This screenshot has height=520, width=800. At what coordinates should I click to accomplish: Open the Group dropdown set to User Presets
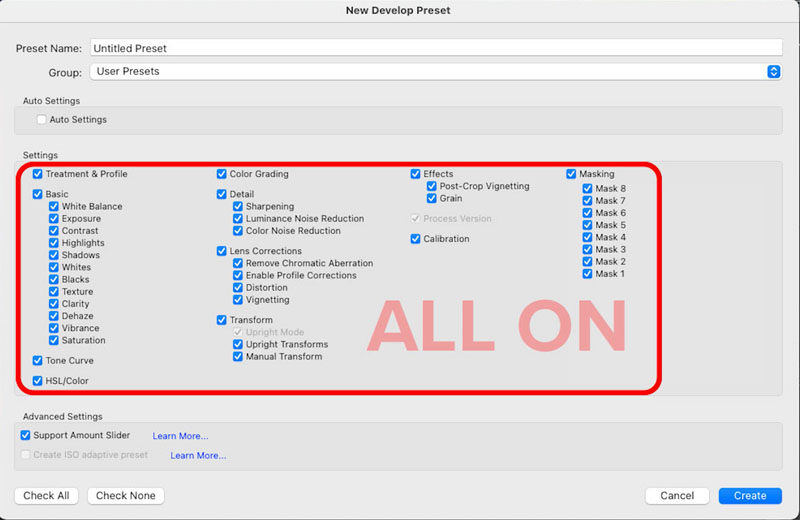(x=436, y=71)
